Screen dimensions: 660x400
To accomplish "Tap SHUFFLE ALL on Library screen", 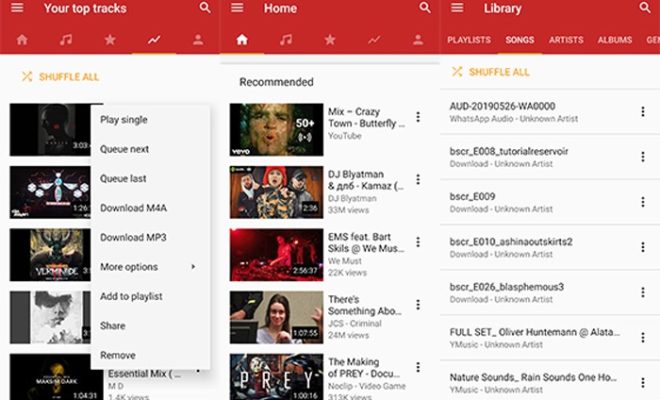I will click(491, 72).
